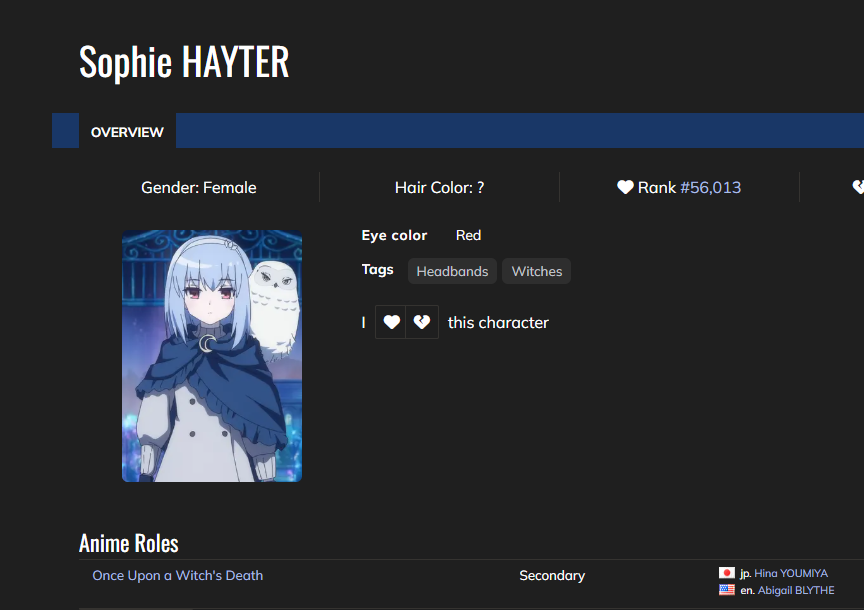Open Sophie Hayter's character portrait image

tap(212, 356)
